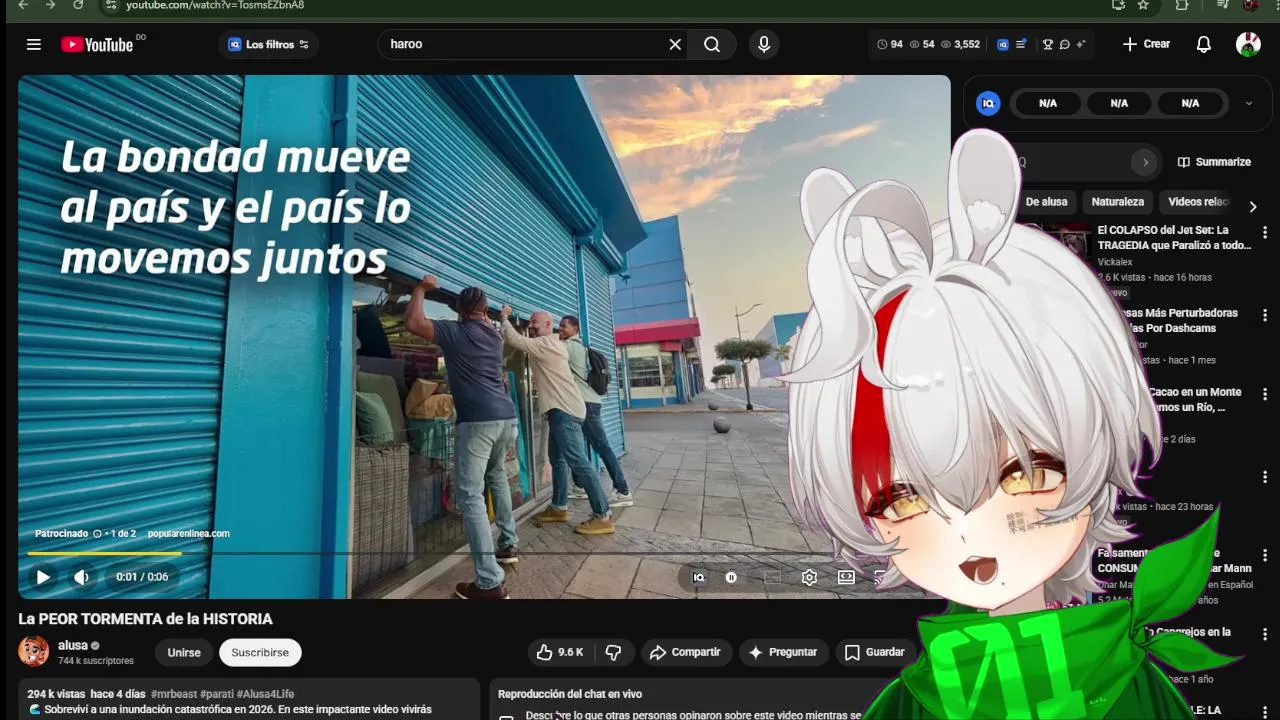Click the round blue IQ badge in sidebar panel
The width and height of the screenshot is (1280, 720).
(x=988, y=103)
